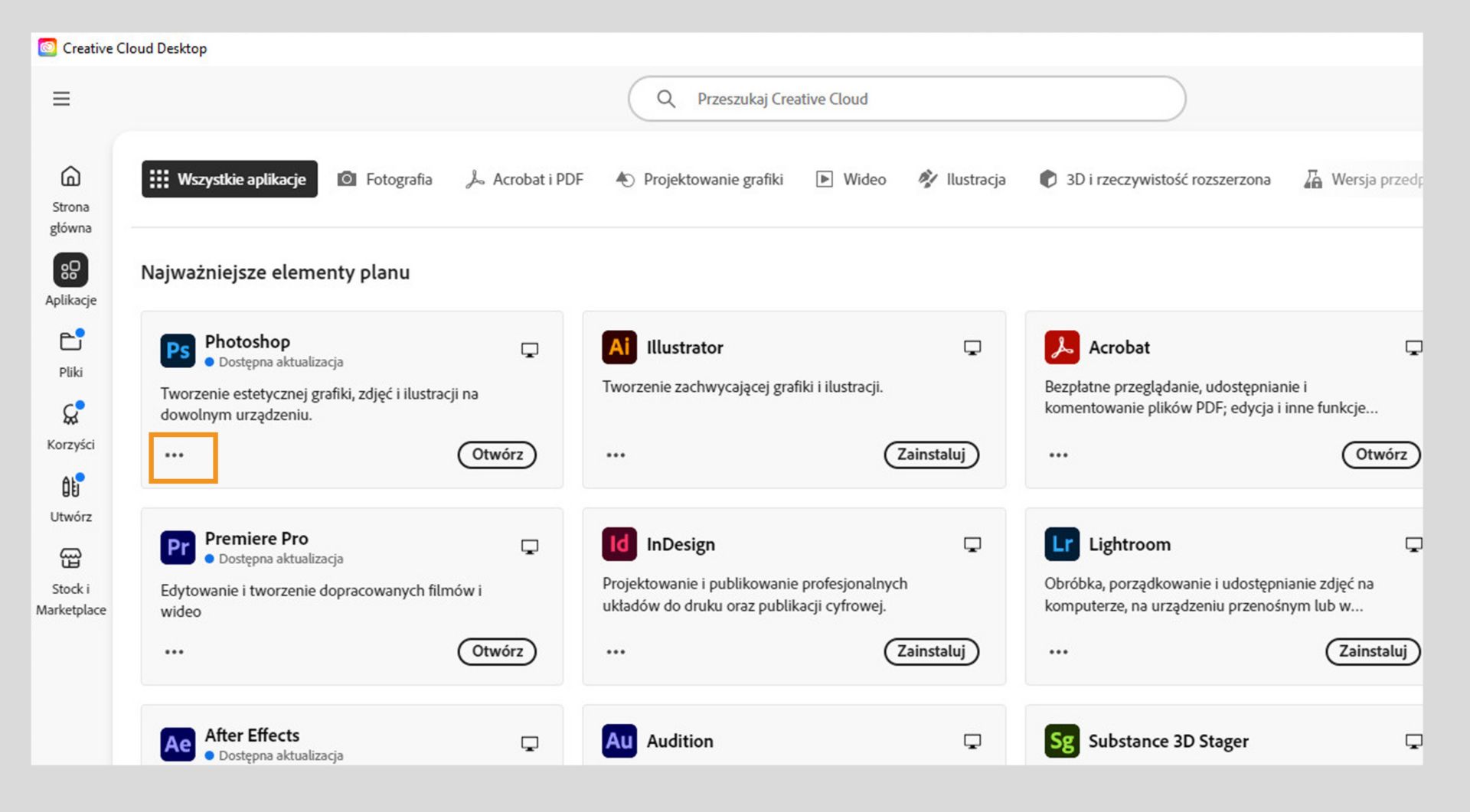
Task: Click the Illustrator app icon
Action: tap(619, 347)
